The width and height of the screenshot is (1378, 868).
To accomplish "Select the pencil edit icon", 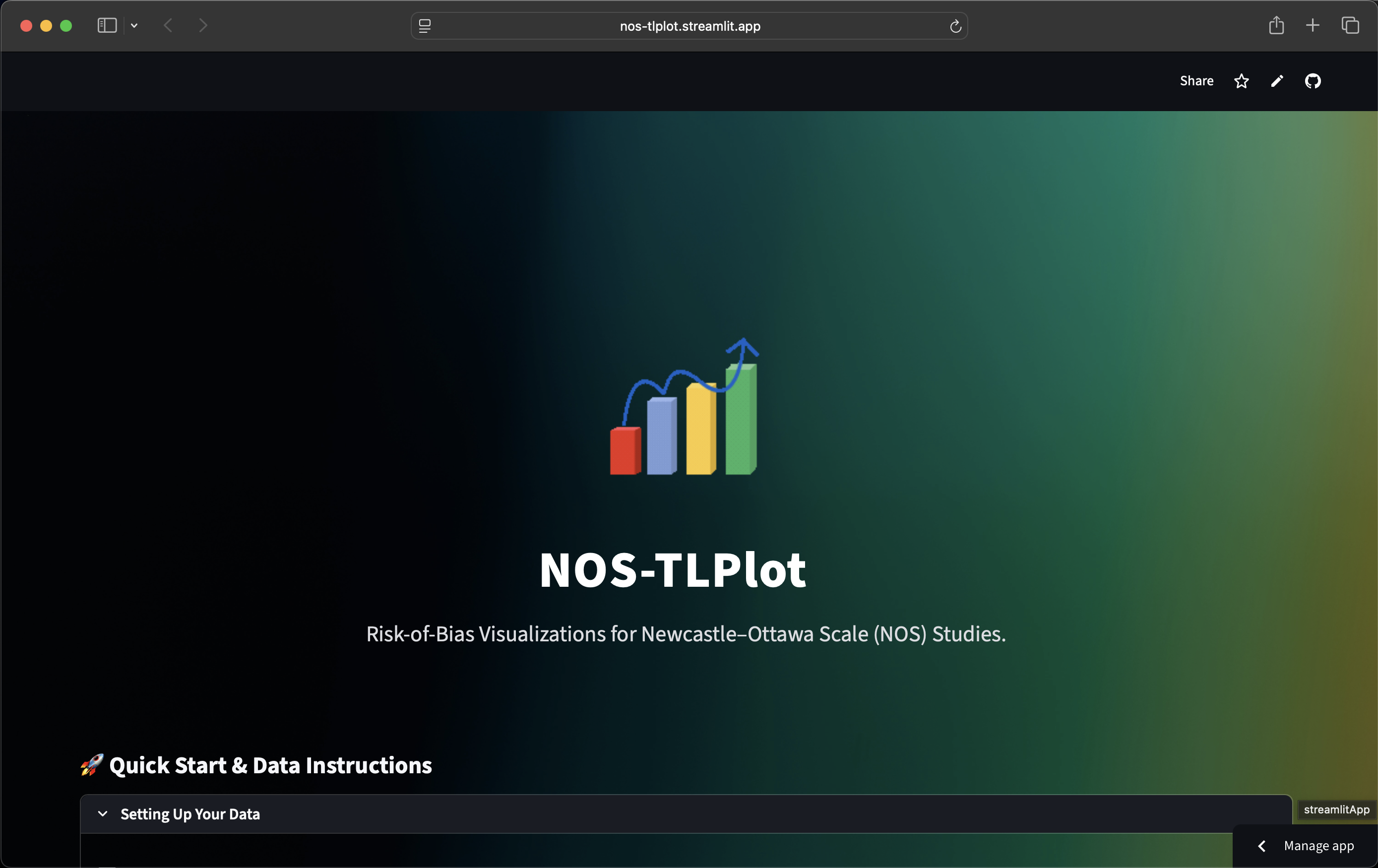I will click(x=1277, y=81).
